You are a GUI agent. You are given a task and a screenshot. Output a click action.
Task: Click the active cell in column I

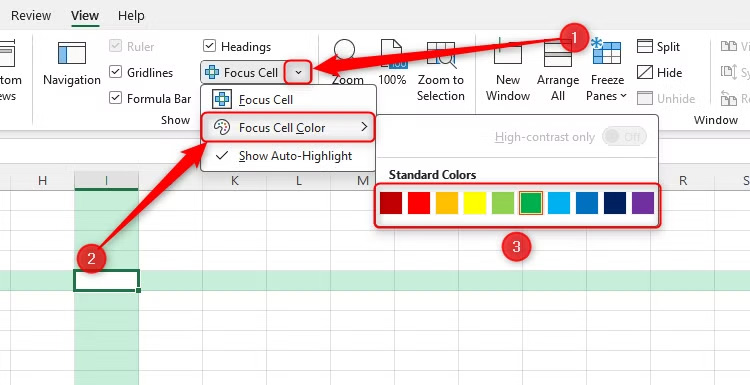106,280
